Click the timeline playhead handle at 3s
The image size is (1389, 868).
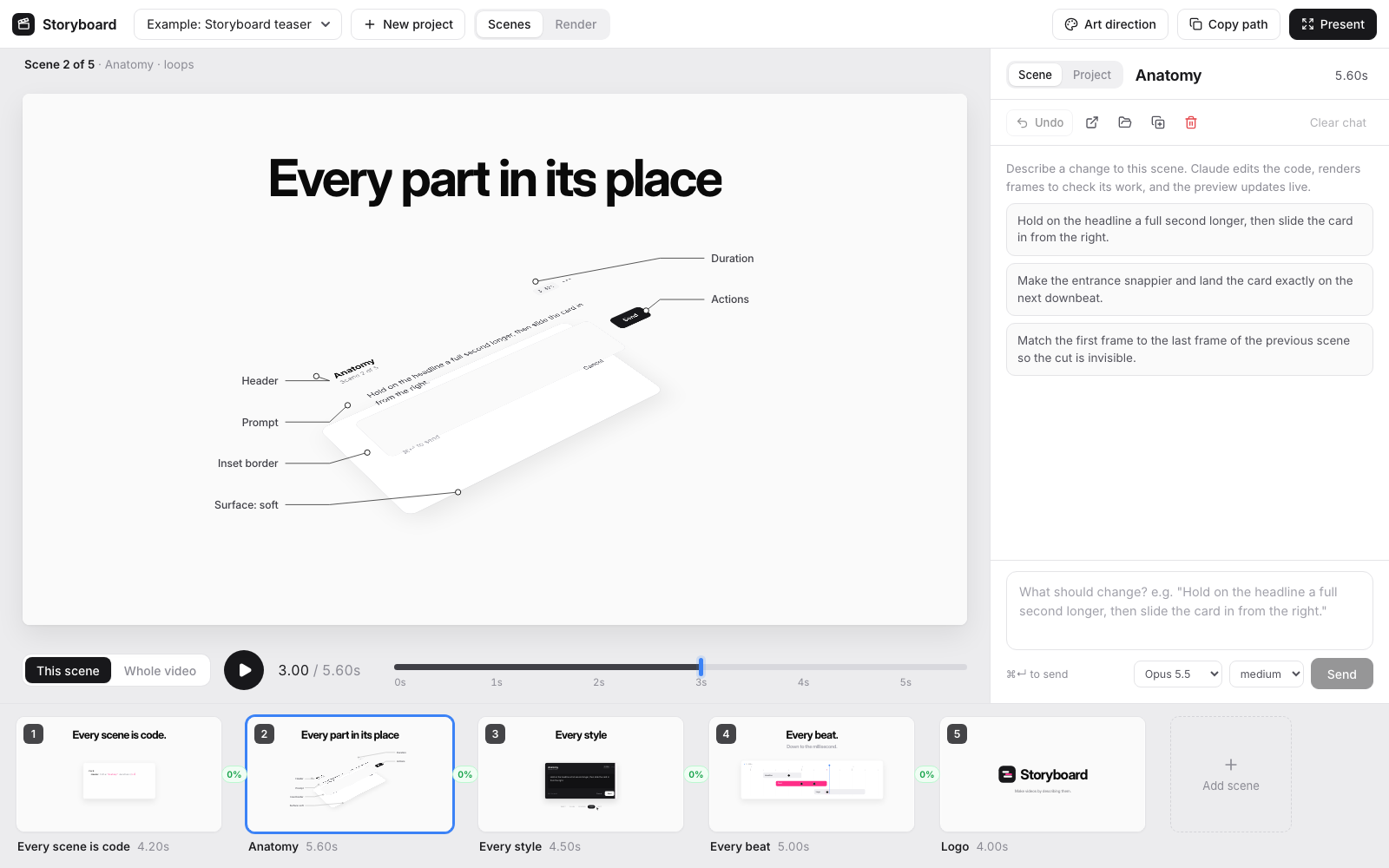[701, 667]
